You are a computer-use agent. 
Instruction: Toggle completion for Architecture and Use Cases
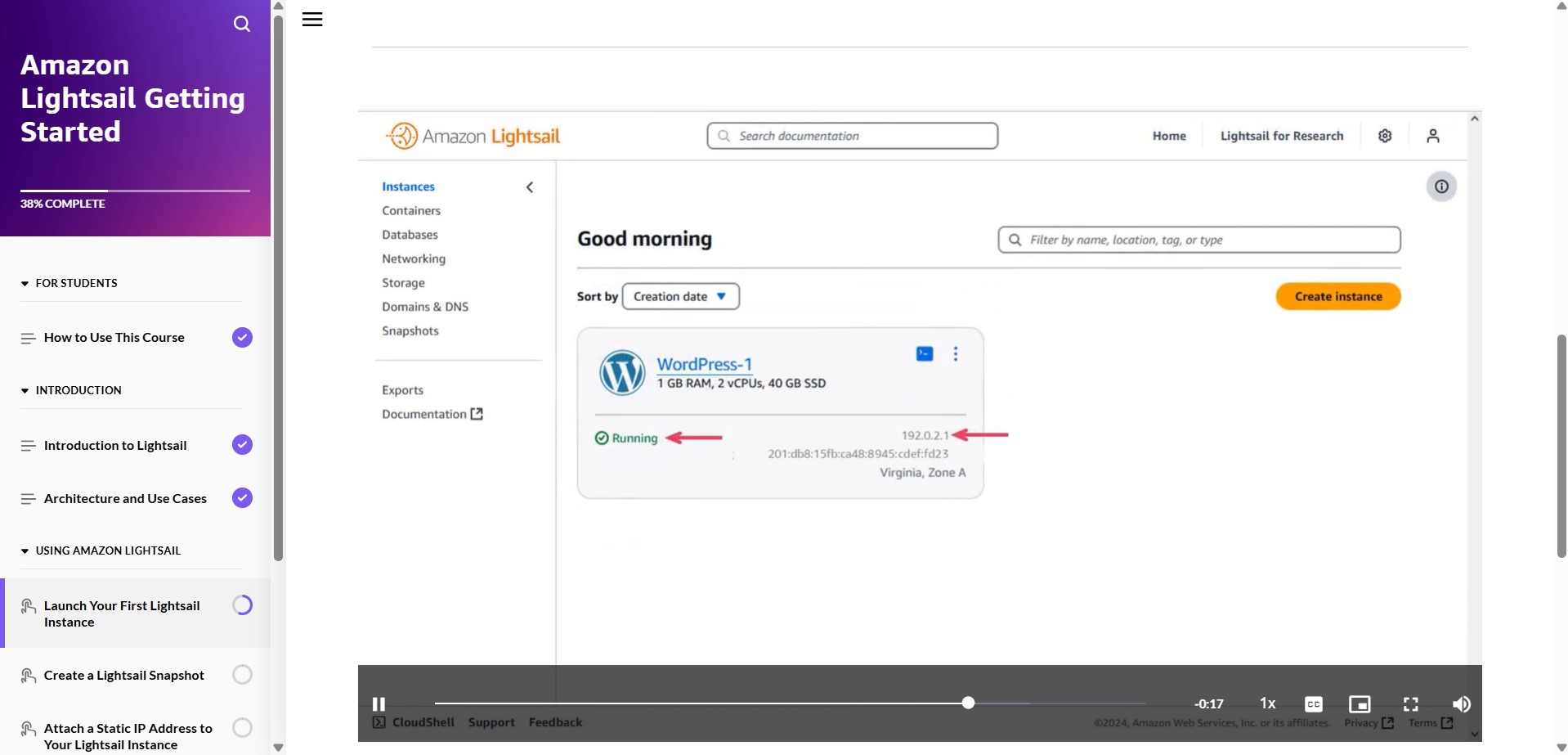pos(242,497)
